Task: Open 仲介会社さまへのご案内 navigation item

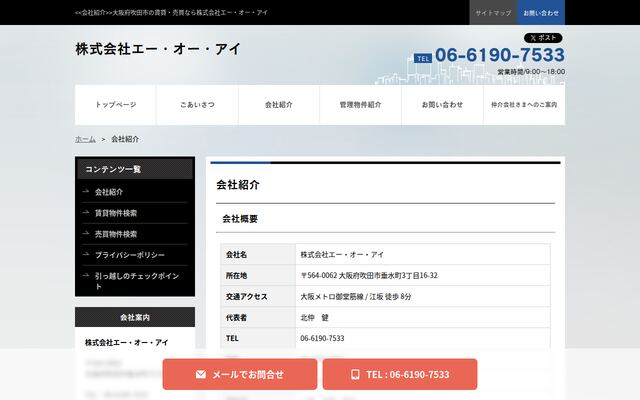Action: tap(524, 105)
